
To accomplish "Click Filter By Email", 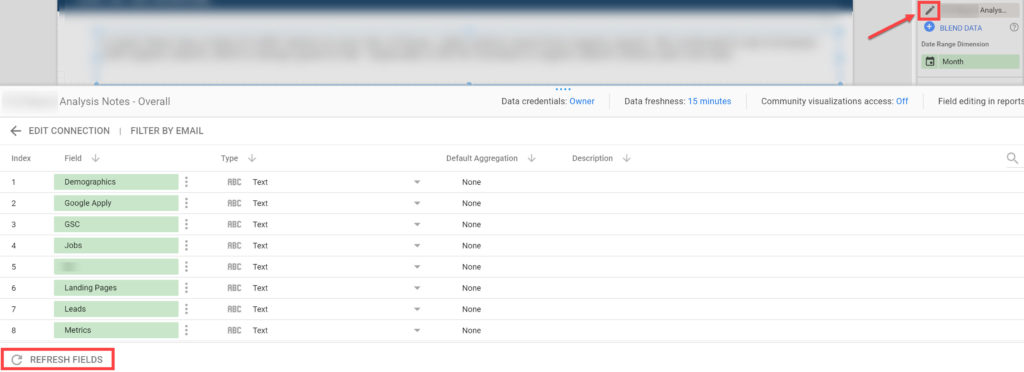I will pos(167,131).
